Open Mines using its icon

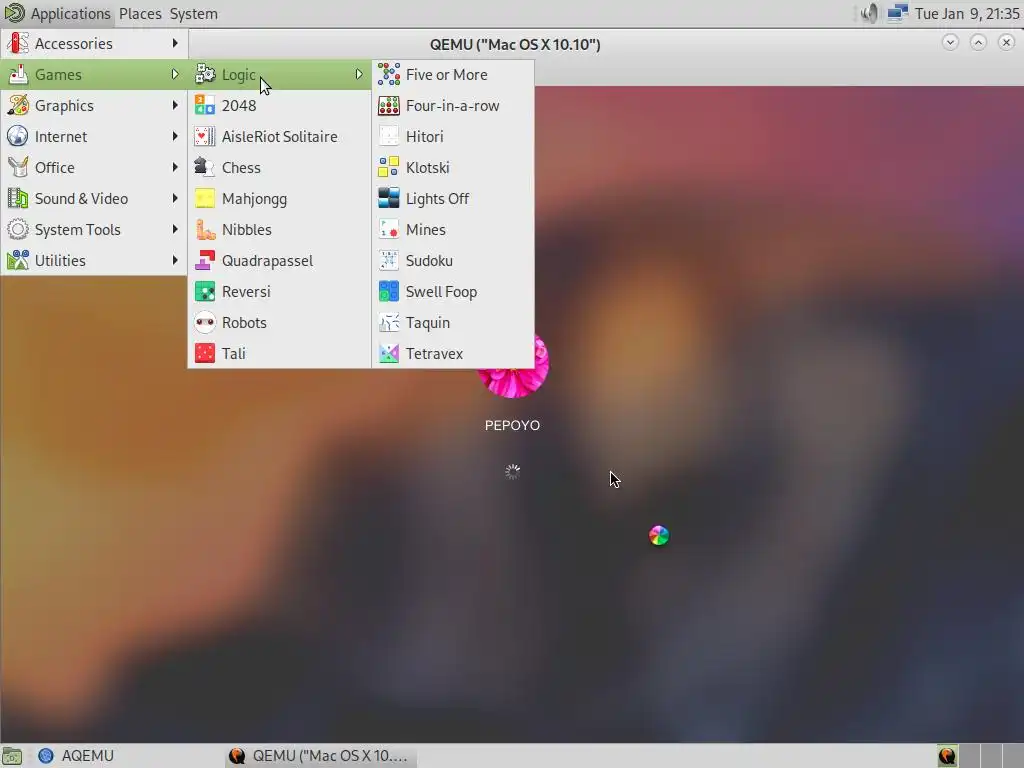click(x=389, y=229)
